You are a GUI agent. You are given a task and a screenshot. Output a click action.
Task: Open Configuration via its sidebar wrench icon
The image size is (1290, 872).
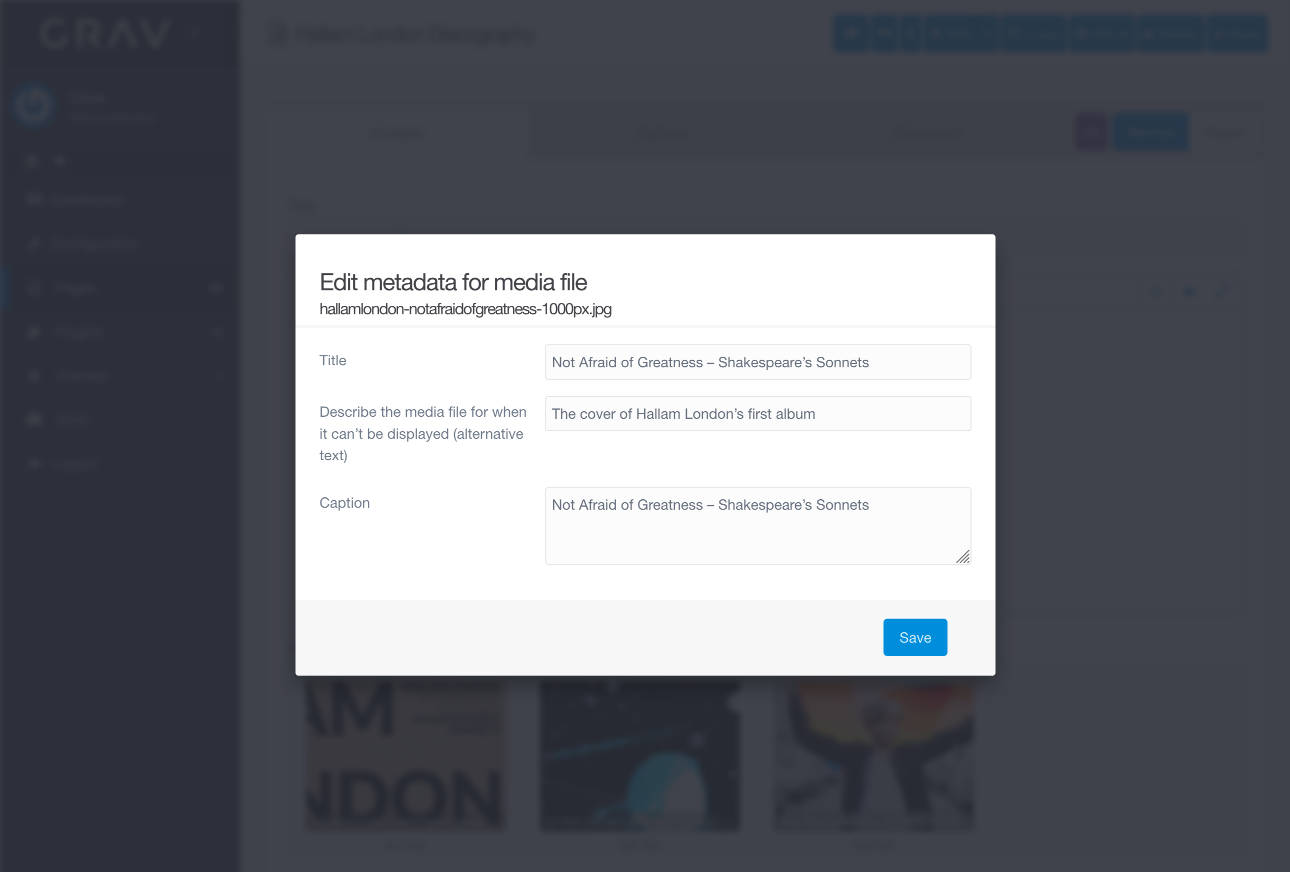coord(34,244)
